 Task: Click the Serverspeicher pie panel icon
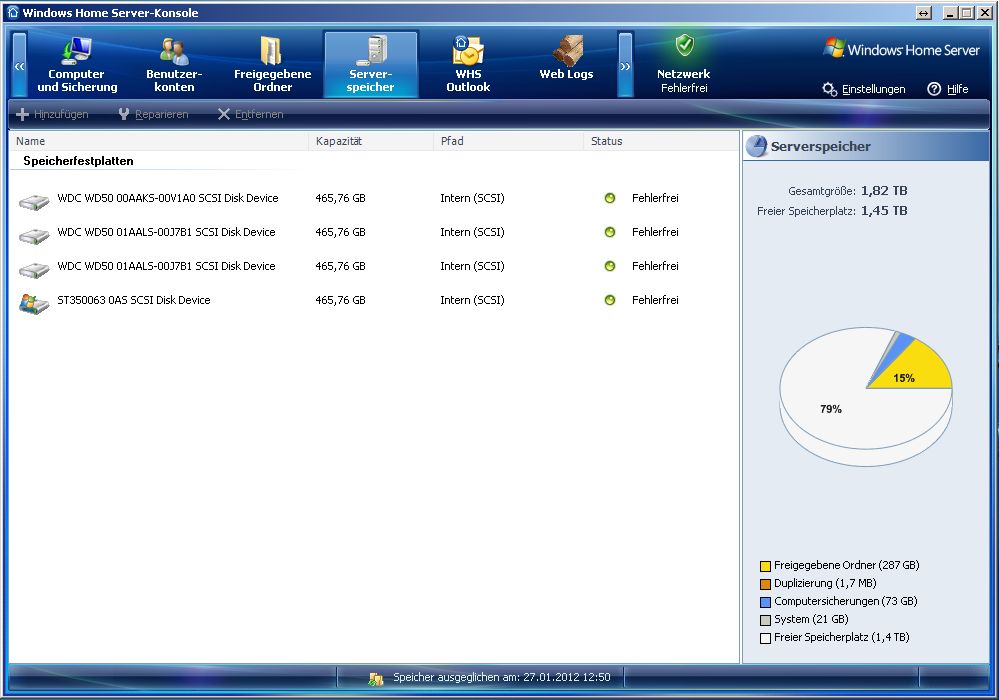[756, 146]
